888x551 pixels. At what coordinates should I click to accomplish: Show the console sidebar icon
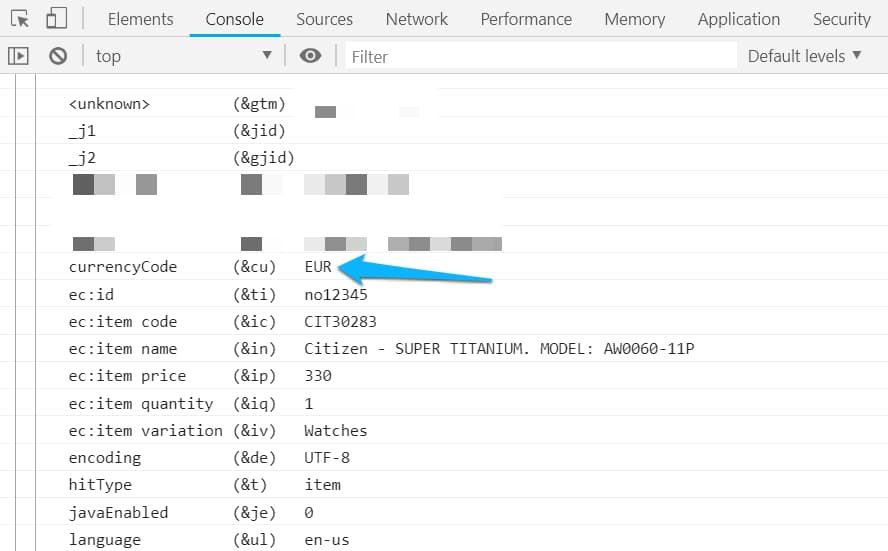tap(18, 55)
